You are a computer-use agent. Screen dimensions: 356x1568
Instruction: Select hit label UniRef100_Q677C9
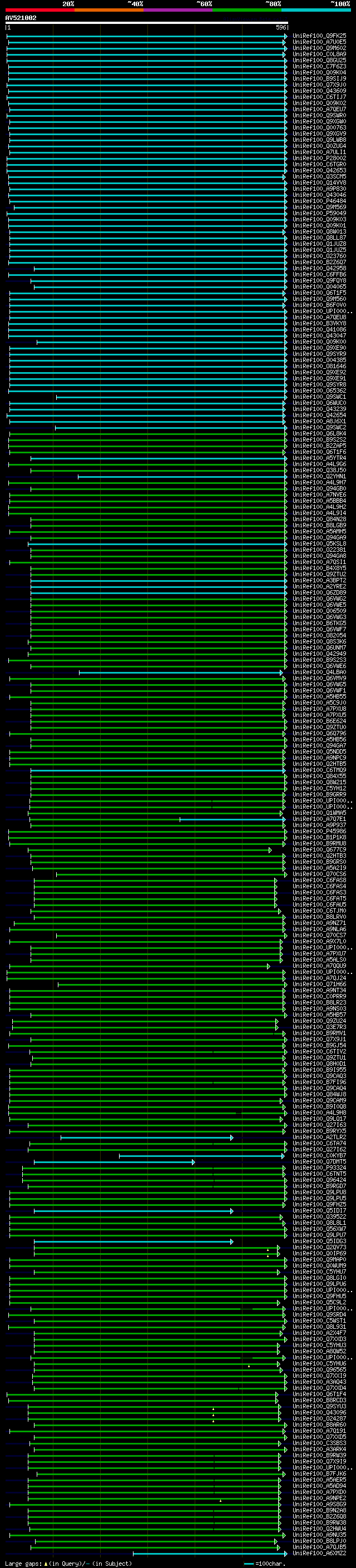point(319,849)
